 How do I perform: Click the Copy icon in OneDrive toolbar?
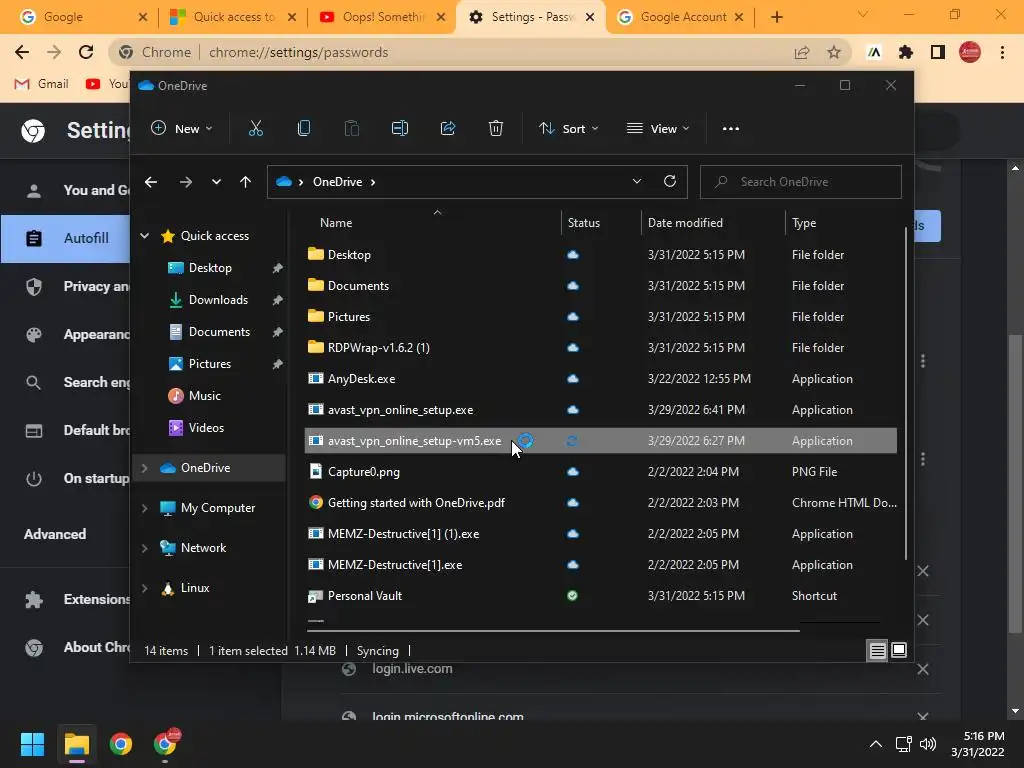tap(304, 129)
